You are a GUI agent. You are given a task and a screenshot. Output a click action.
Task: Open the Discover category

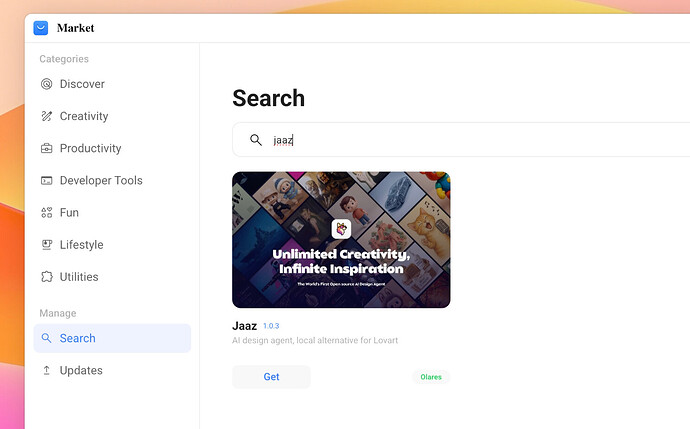click(82, 84)
